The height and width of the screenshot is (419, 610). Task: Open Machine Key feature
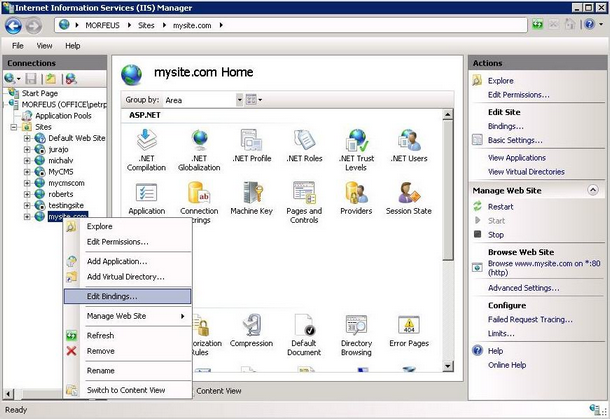click(252, 198)
